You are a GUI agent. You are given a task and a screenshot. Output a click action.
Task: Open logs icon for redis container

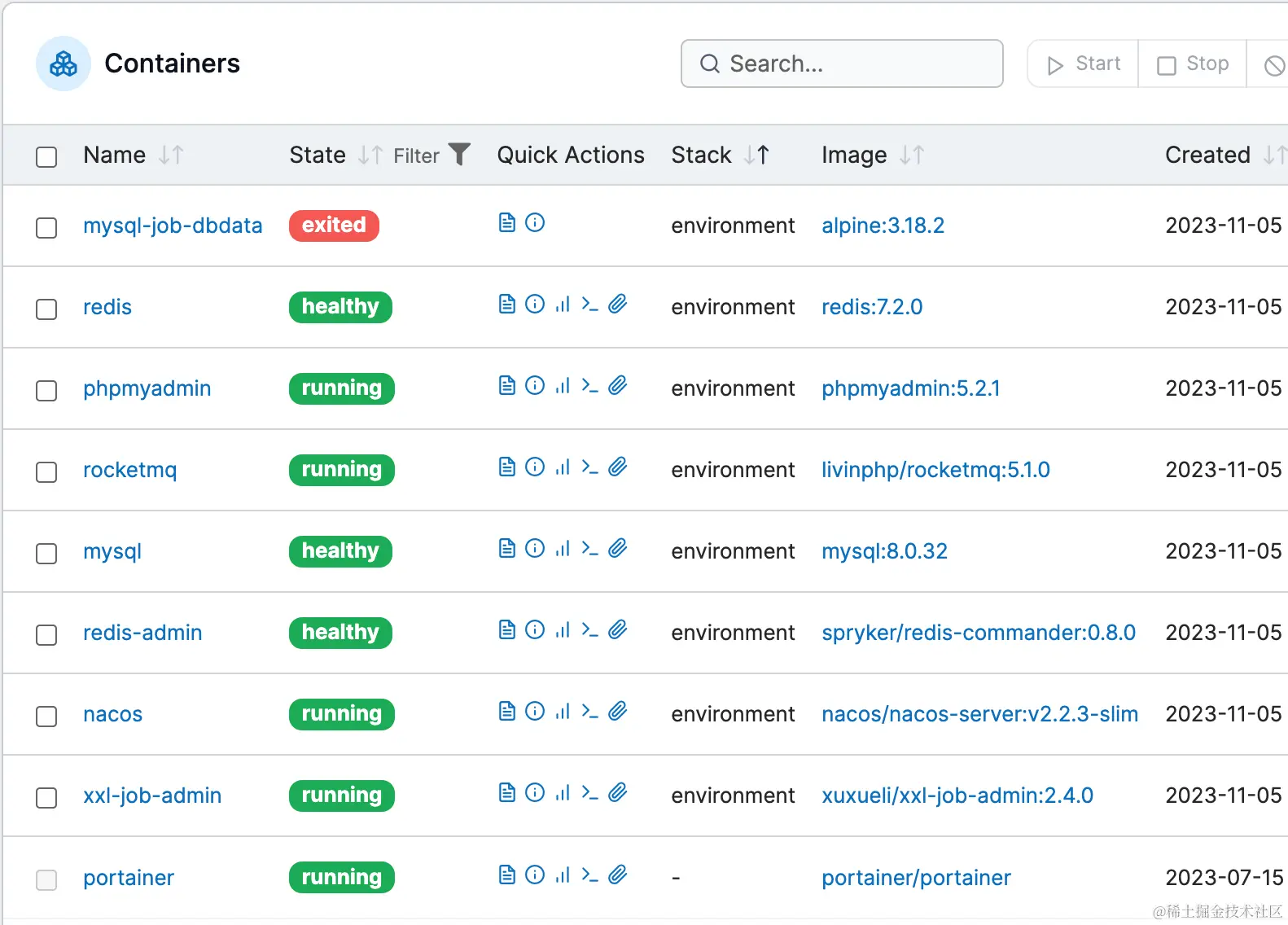coord(506,304)
